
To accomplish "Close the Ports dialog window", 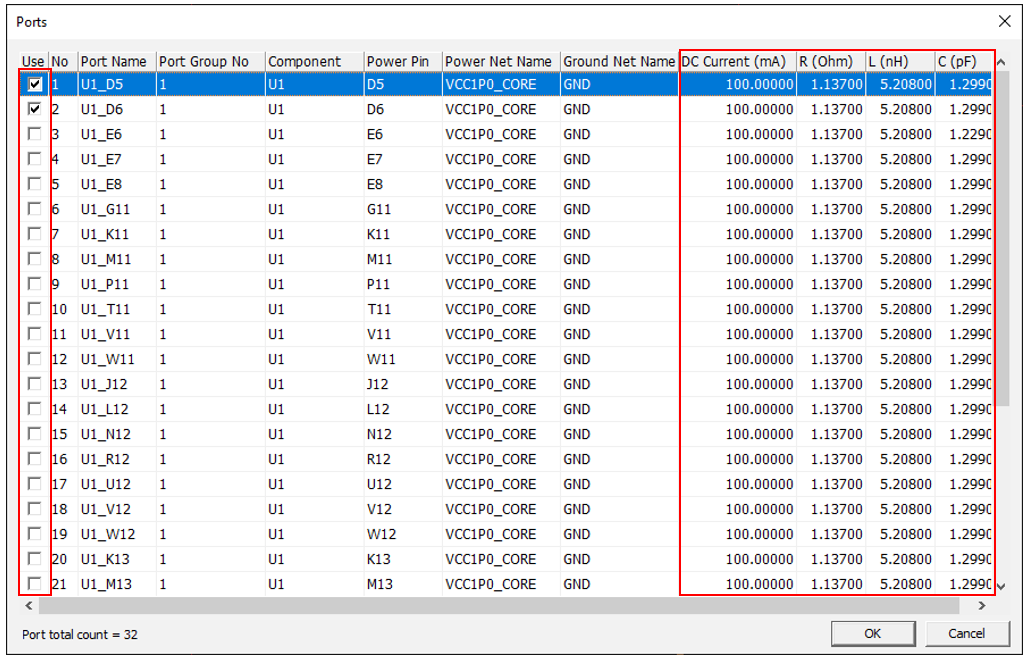I will point(1004,21).
